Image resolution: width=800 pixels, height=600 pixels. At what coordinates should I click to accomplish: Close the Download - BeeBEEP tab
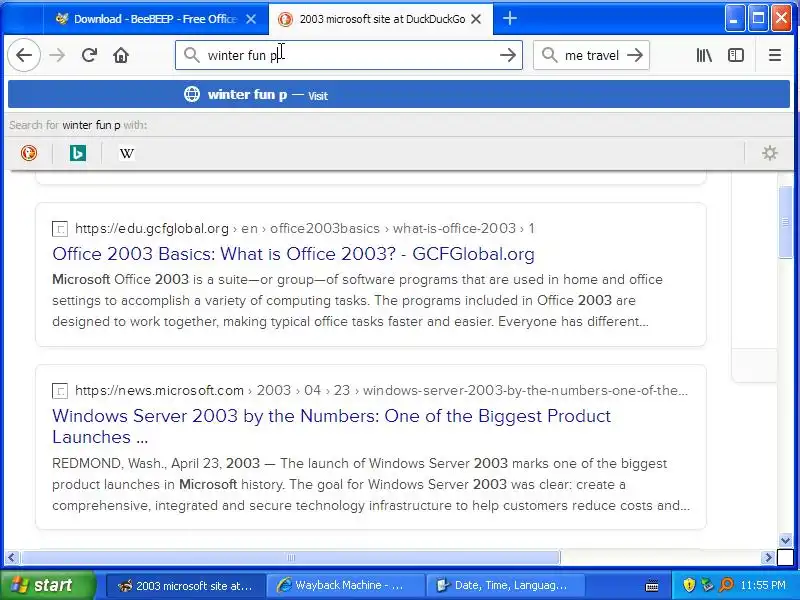[x=251, y=19]
